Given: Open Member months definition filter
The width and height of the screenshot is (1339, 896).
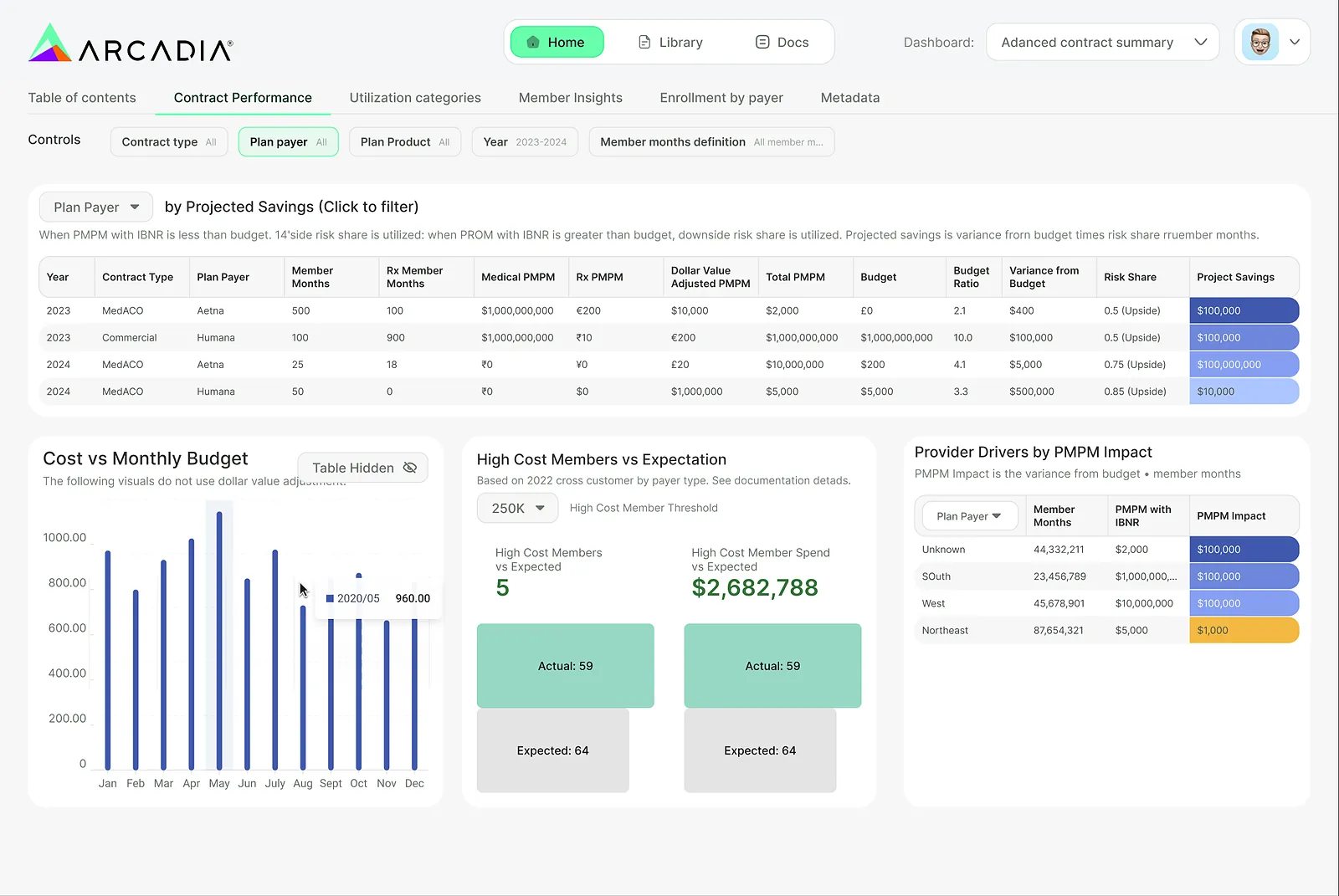Looking at the screenshot, I should pyautogui.click(x=711, y=142).
